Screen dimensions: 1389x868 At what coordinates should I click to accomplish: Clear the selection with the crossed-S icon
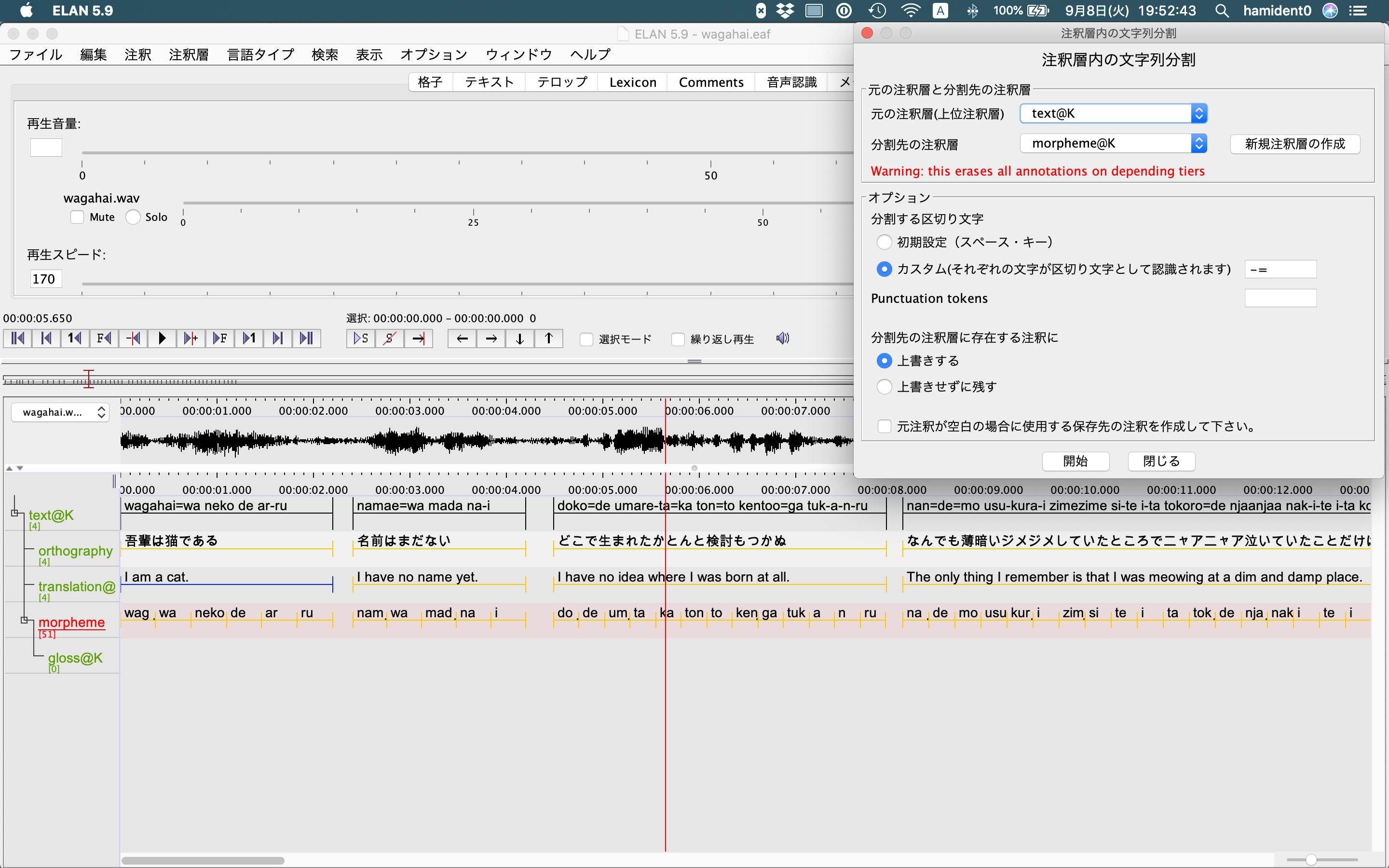(x=390, y=338)
